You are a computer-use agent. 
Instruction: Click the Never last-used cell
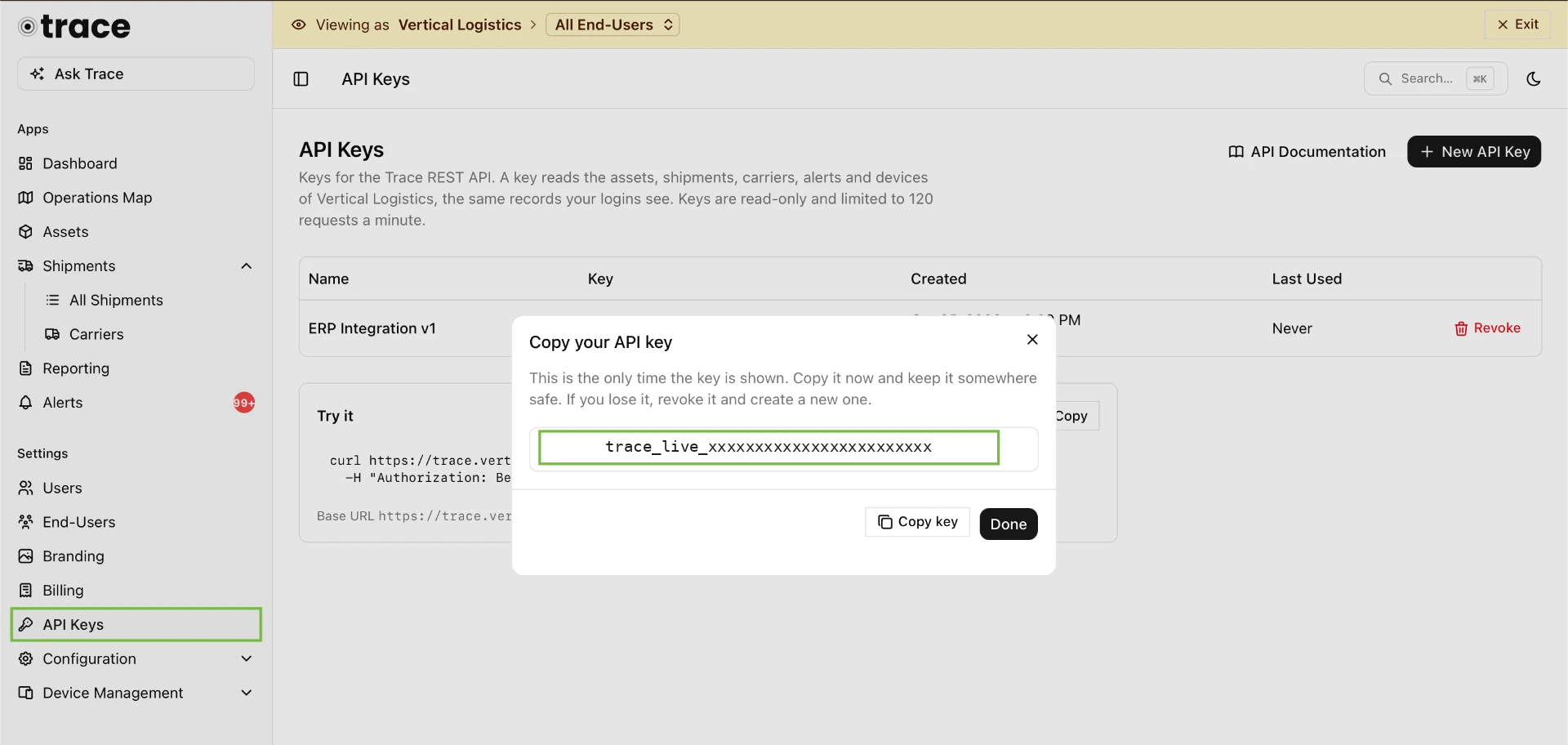[1292, 328]
